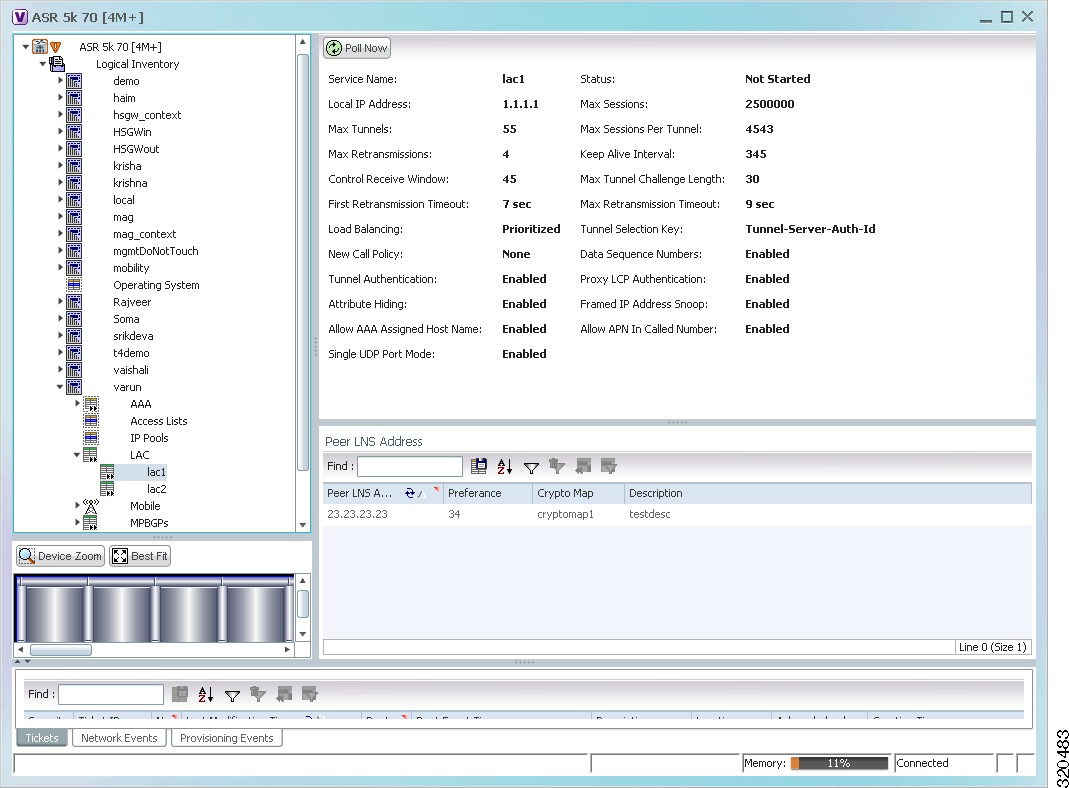1069x788 pixels.
Task: Click the Logical Inventory icon
Action: click(x=57, y=64)
